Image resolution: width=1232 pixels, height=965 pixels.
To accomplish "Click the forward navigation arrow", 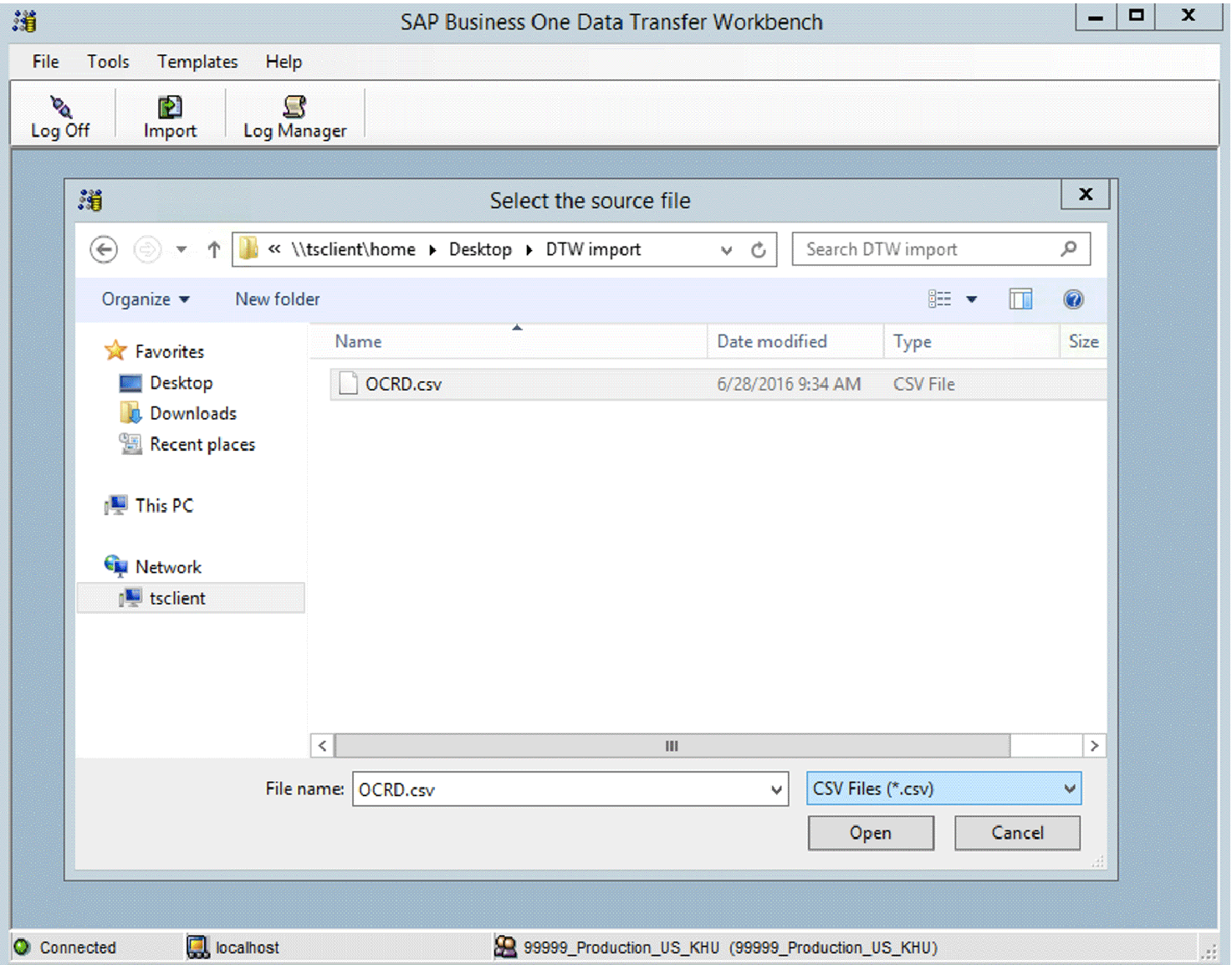I will tap(147, 249).
